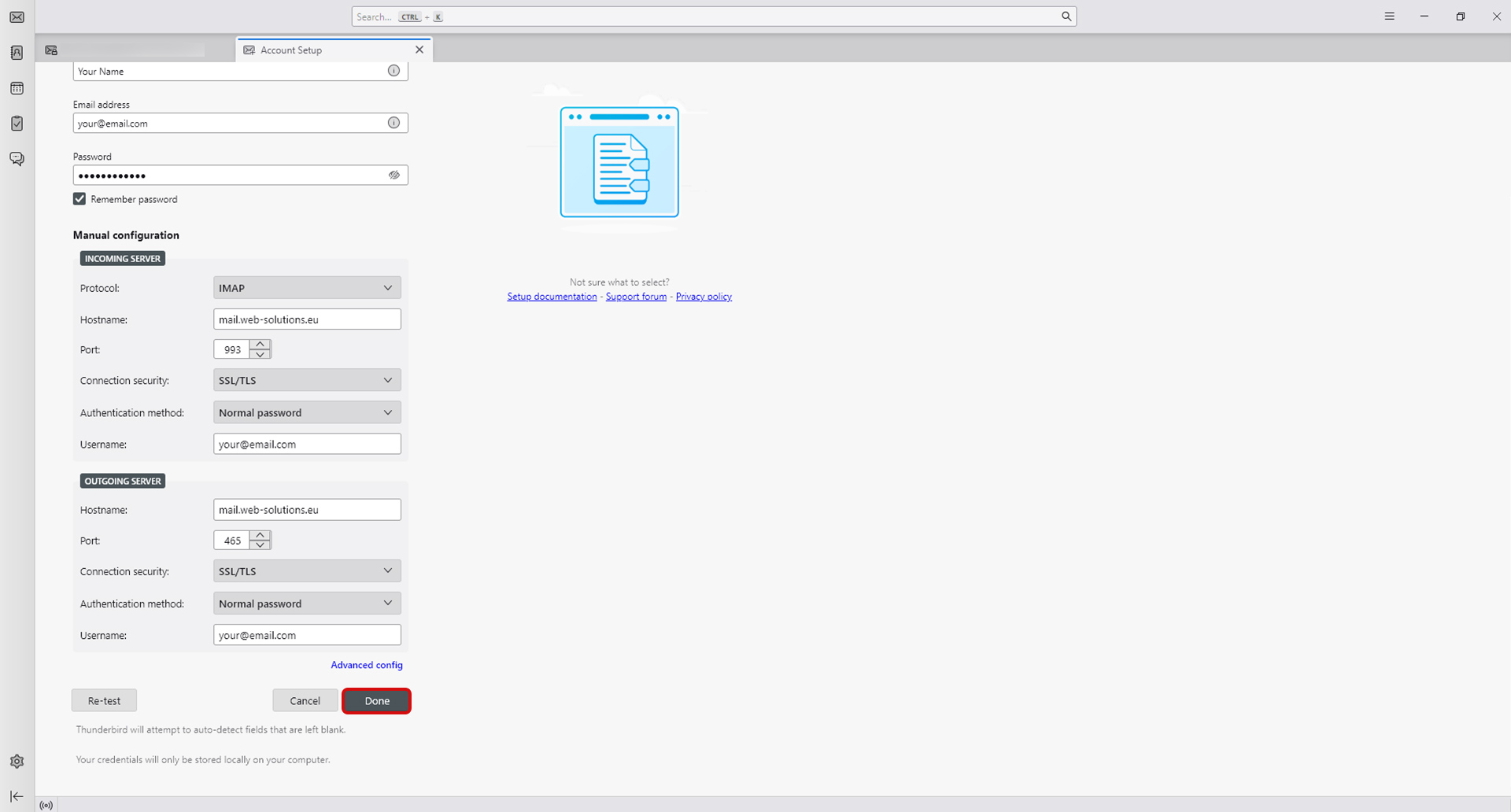Click the Done button
This screenshot has width=1511, height=812.
pyautogui.click(x=376, y=700)
